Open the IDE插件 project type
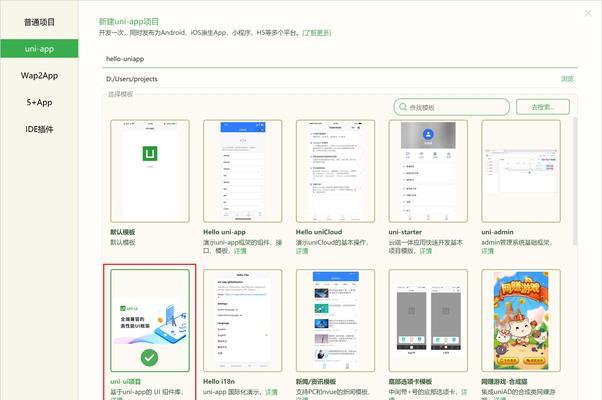 click(39, 129)
